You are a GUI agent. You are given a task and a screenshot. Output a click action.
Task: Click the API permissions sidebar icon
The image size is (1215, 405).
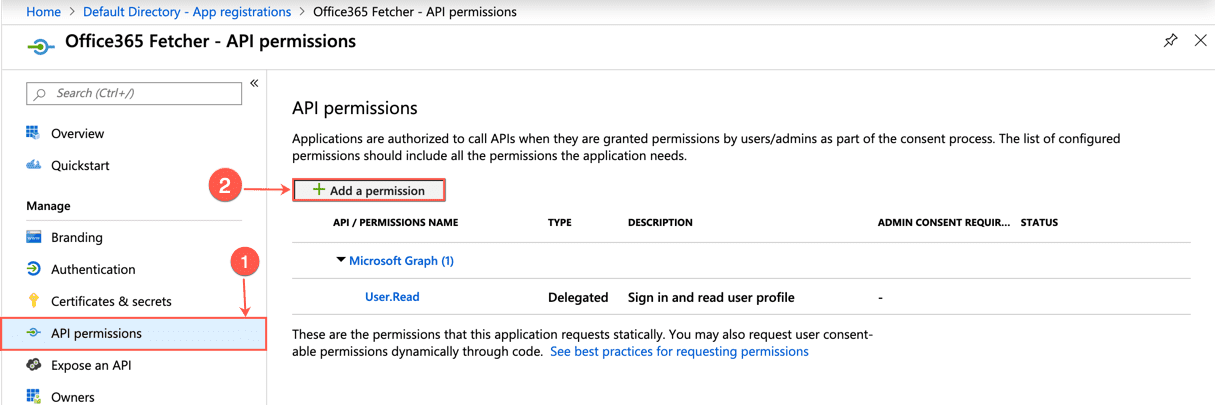[33, 333]
